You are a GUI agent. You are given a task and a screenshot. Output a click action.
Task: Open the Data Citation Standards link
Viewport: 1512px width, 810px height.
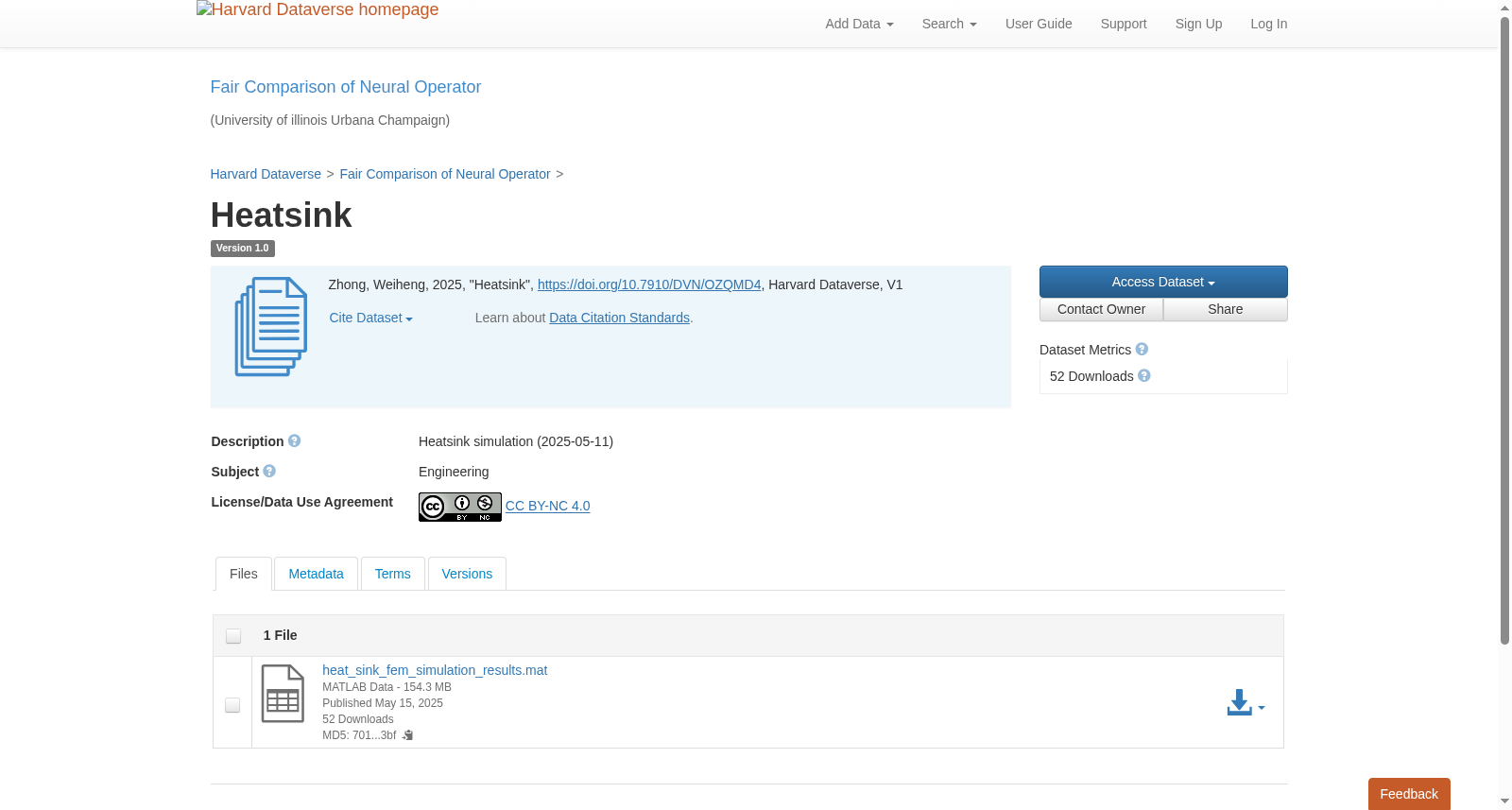[619, 318]
